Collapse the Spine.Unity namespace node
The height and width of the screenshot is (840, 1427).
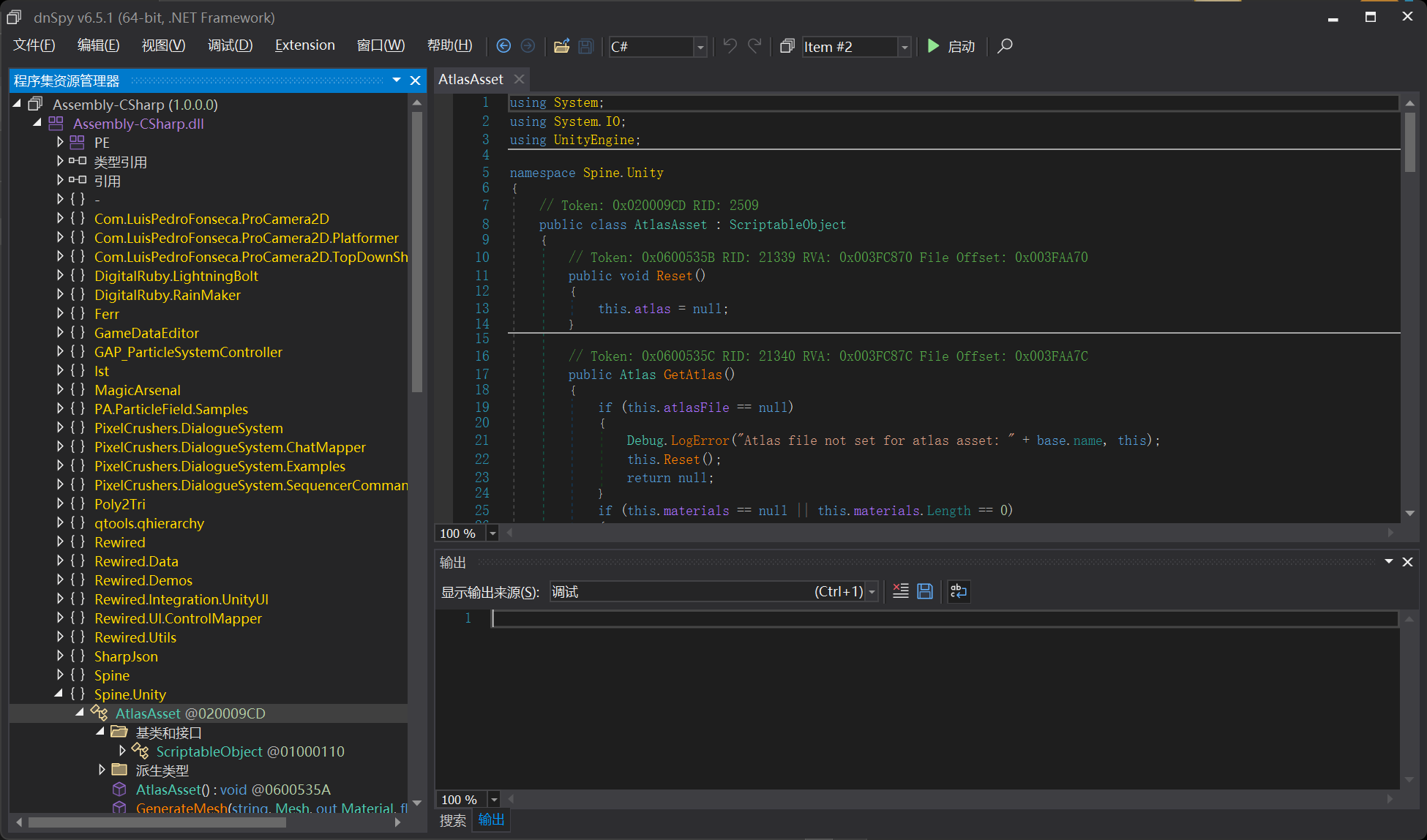(x=59, y=694)
